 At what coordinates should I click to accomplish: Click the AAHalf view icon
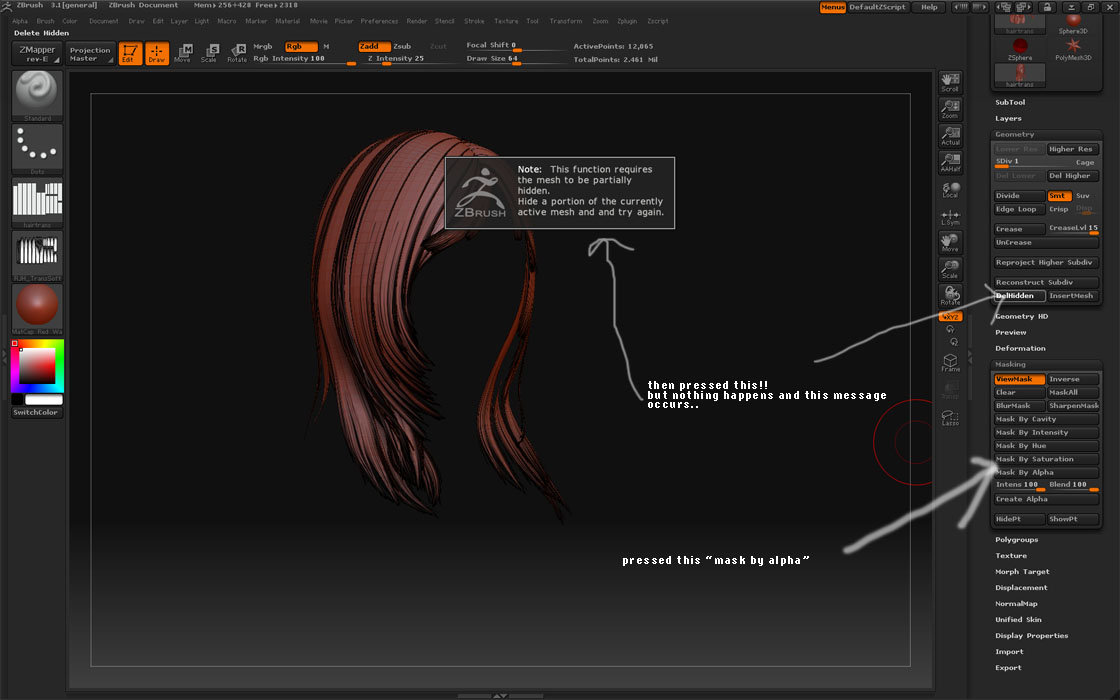950,163
